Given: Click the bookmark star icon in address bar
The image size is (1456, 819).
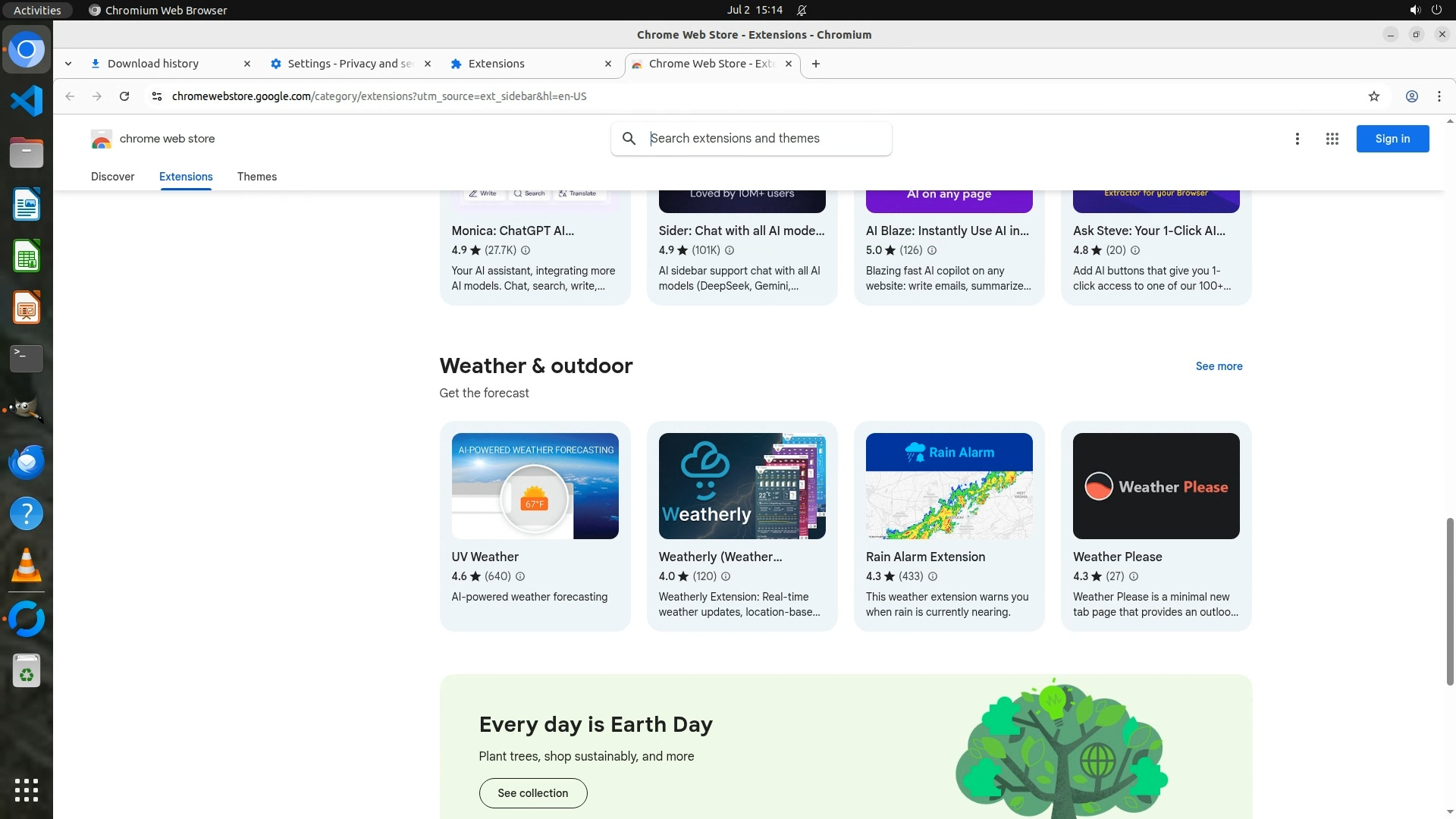Looking at the screenshot, I should coord(1373,96).
